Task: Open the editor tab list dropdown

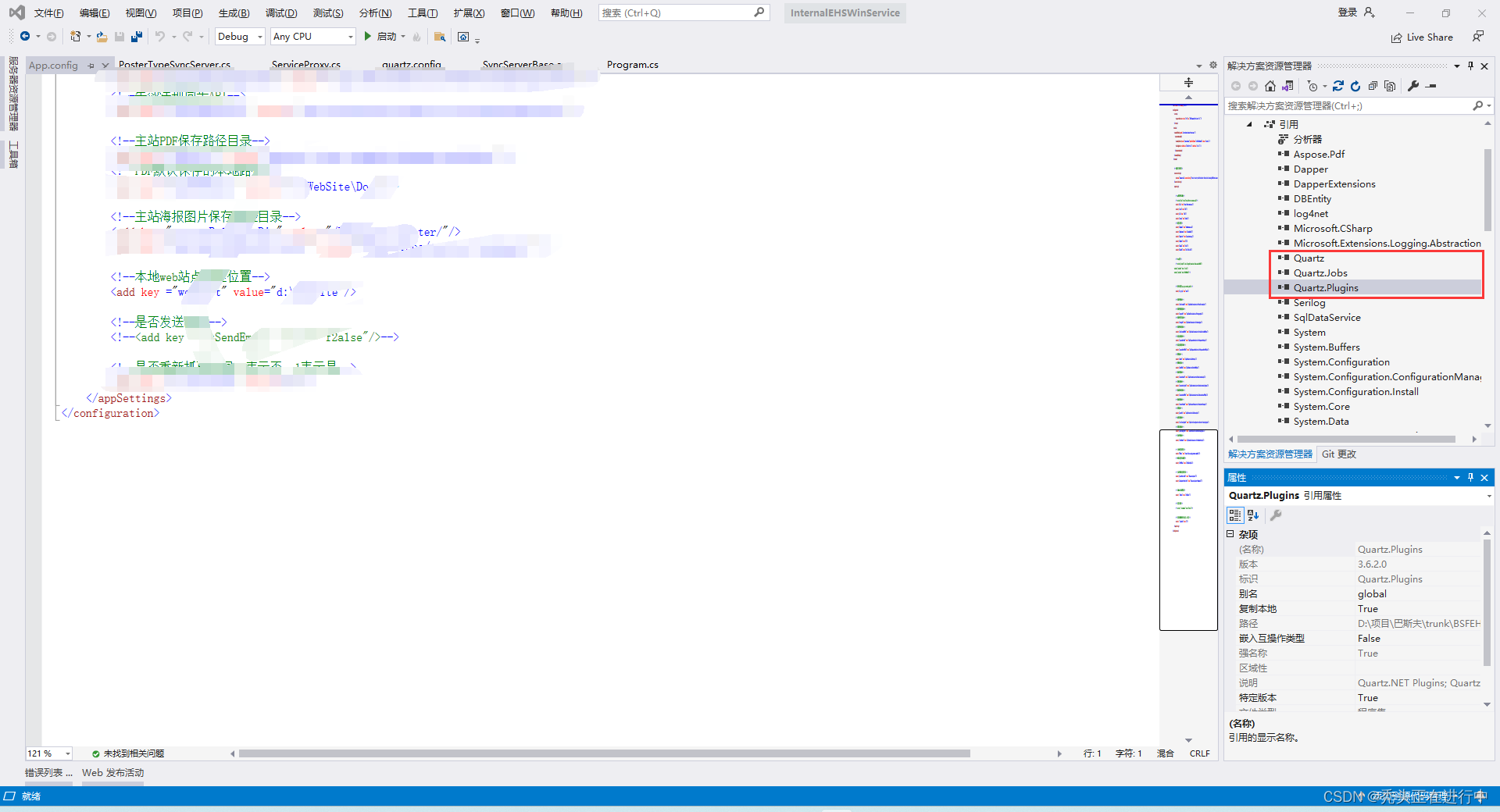Action: [x=1199, y=66]
